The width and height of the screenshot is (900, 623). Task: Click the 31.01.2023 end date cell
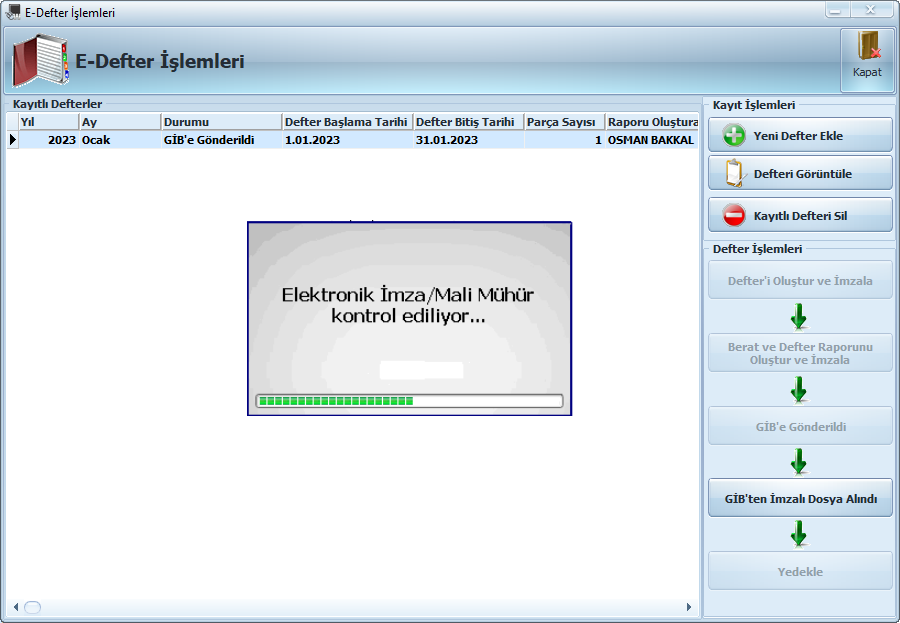coord(468,140)
